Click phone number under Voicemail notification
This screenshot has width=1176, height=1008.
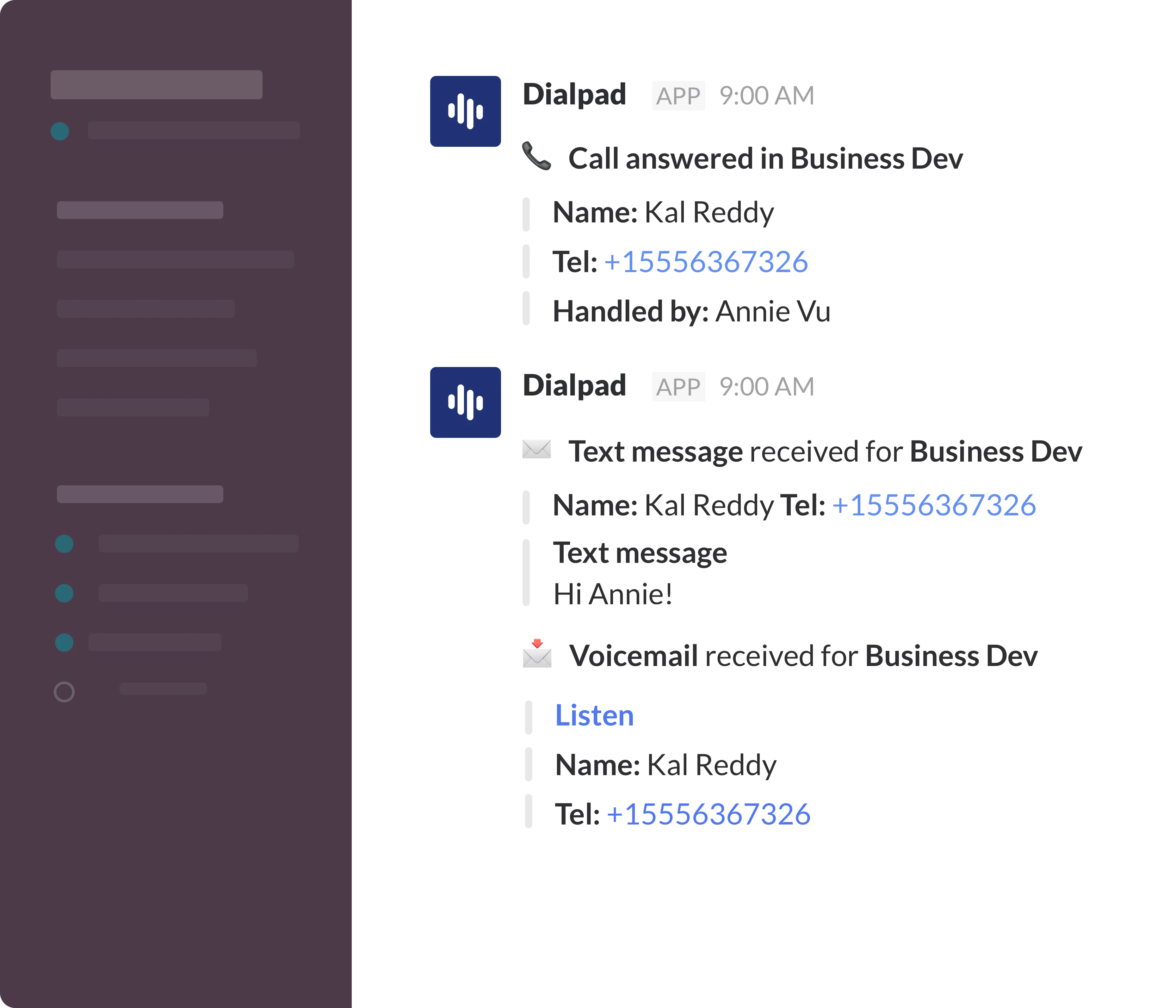(708, 814)
